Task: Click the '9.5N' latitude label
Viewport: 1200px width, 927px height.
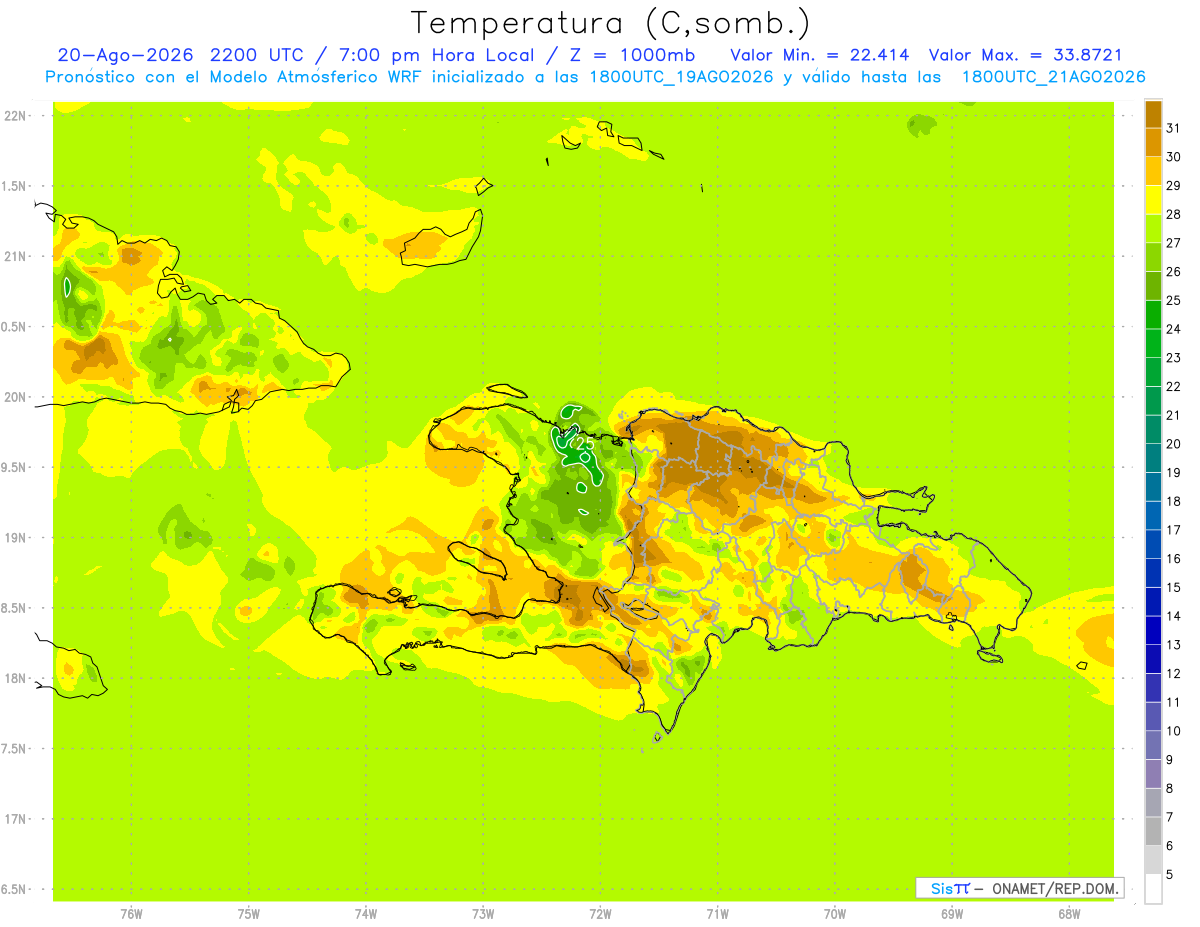Action: point(14,467)
